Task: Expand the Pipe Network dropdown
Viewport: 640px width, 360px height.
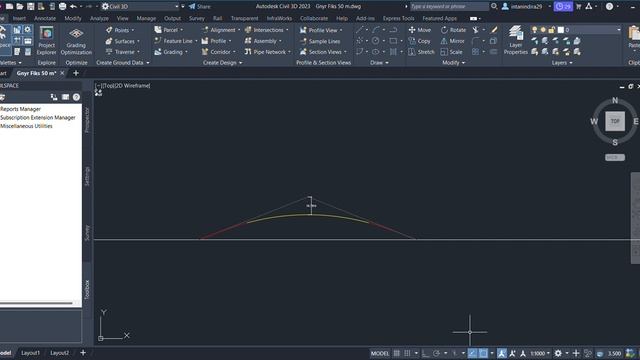Action: pos(289,52)
